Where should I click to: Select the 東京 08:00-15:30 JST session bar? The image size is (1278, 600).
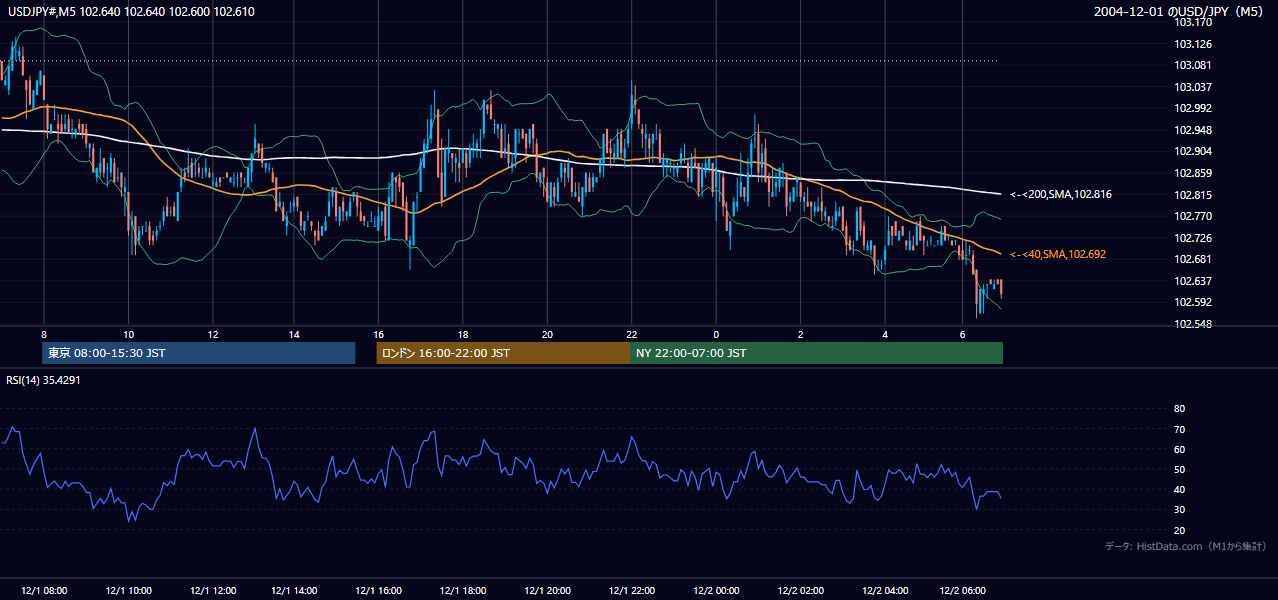199,353
